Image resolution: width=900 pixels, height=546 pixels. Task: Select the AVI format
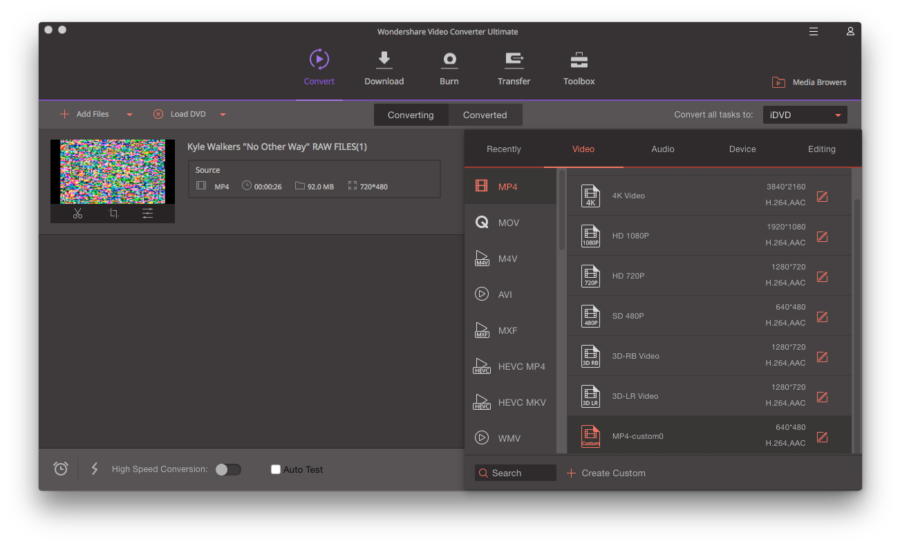(x=510, y=294)
